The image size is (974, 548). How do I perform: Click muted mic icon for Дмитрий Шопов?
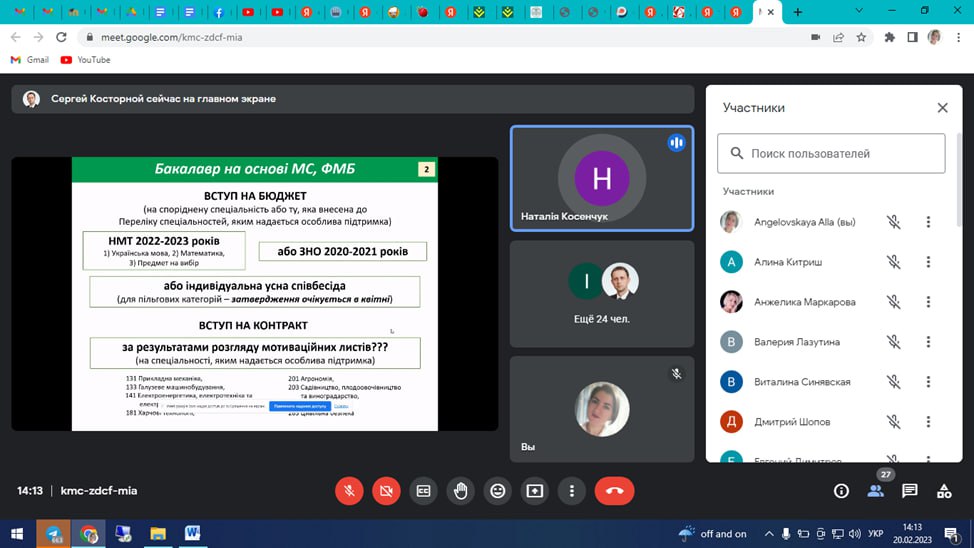(893, 422)
